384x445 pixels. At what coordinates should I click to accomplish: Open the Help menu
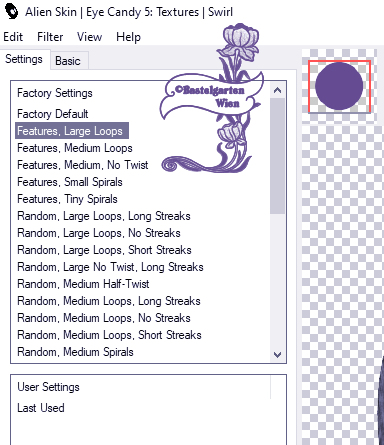pyautogui.click(x=128, y=37)
